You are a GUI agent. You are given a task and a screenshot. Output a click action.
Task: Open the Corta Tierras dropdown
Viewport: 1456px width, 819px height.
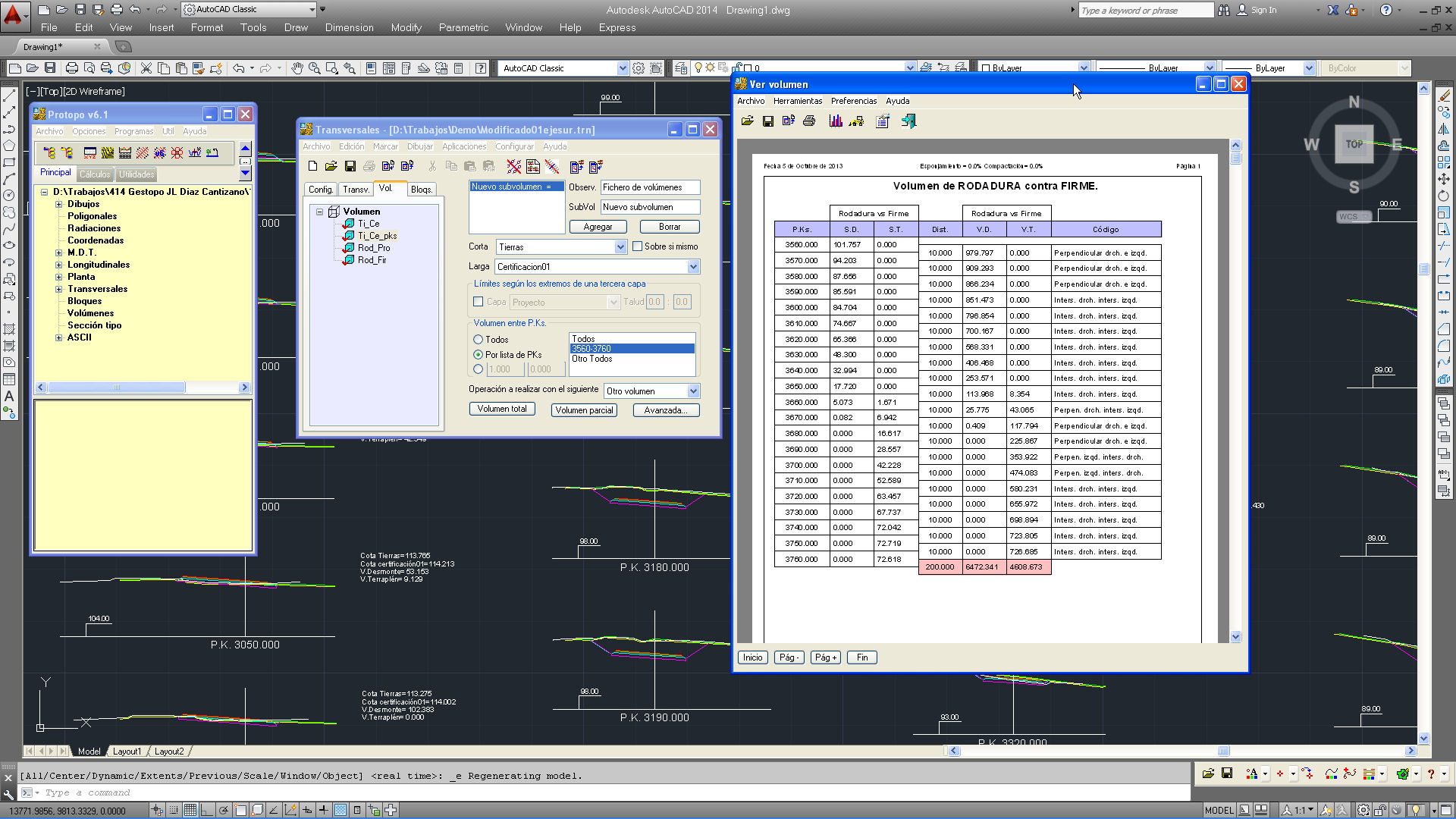click(620, 247)
